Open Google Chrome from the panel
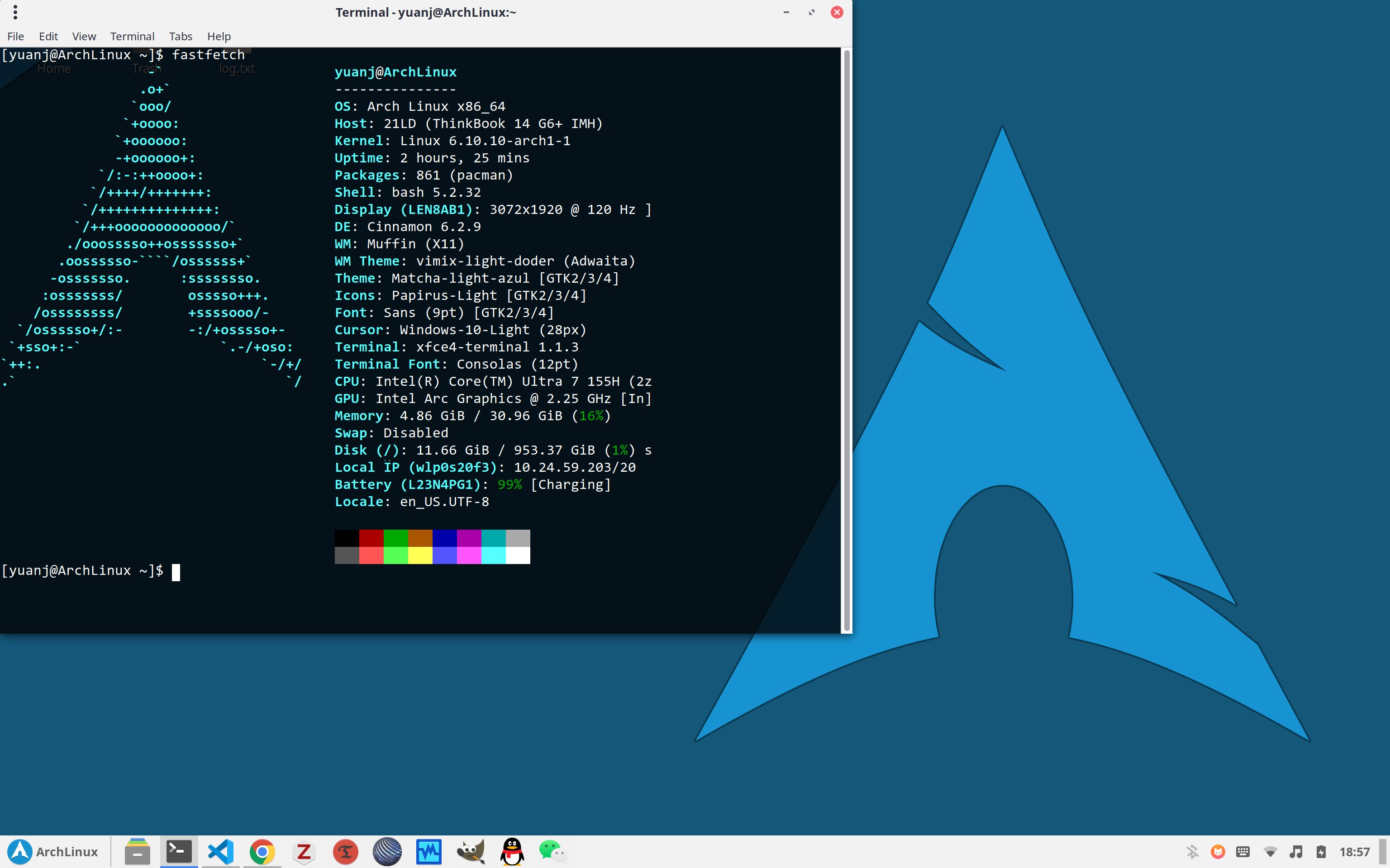The height and width of the screenshot is (868, 1390). tap(262, 851)
